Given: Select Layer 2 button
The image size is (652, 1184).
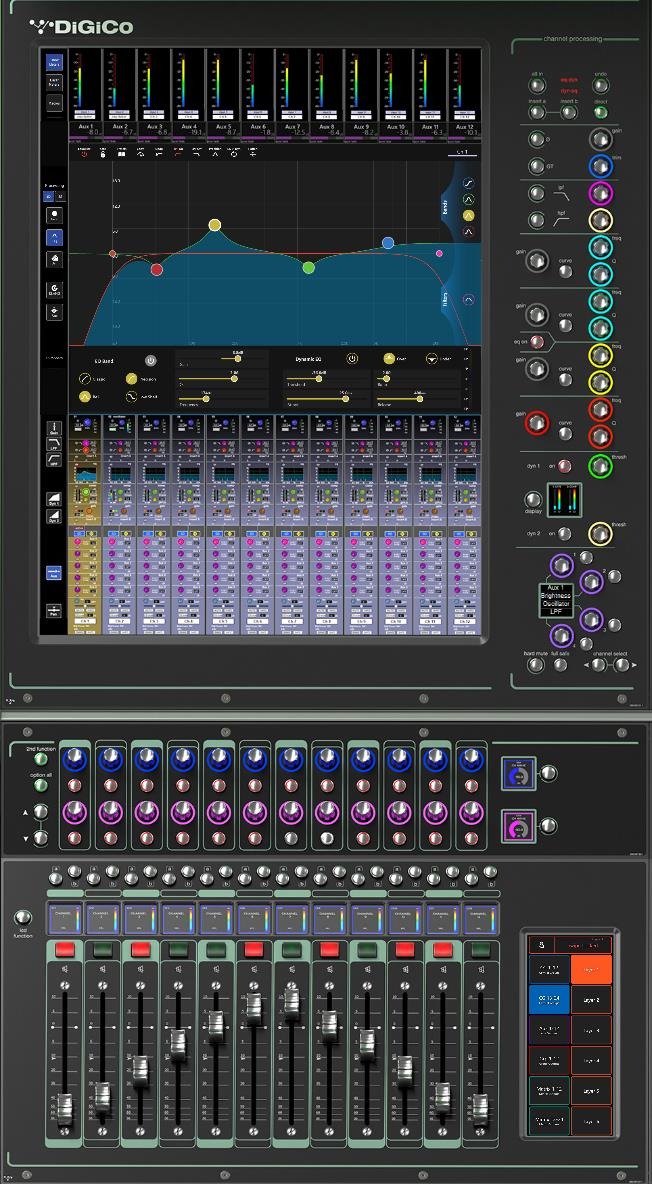Looking at the screenshot, I should (592, 1000).
